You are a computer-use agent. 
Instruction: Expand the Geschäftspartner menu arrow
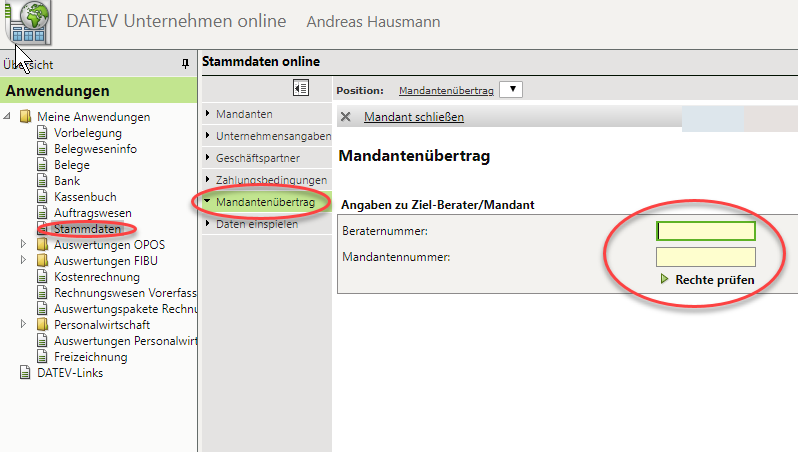click(x=208, y=157)
